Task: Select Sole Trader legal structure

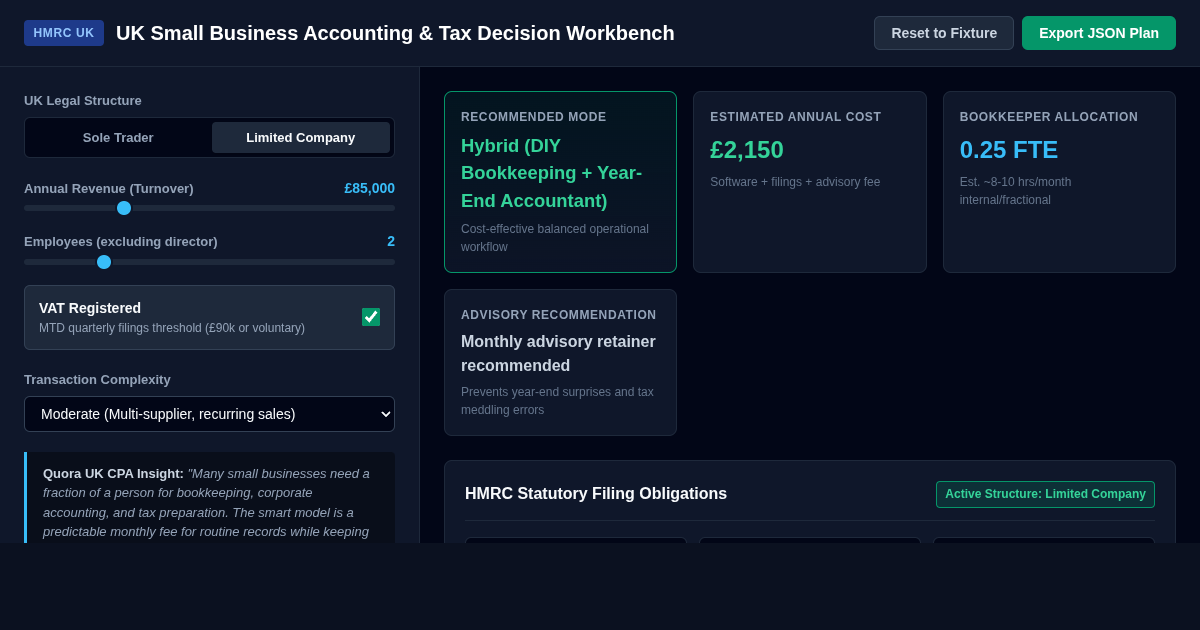Action: tap(118, 137)
